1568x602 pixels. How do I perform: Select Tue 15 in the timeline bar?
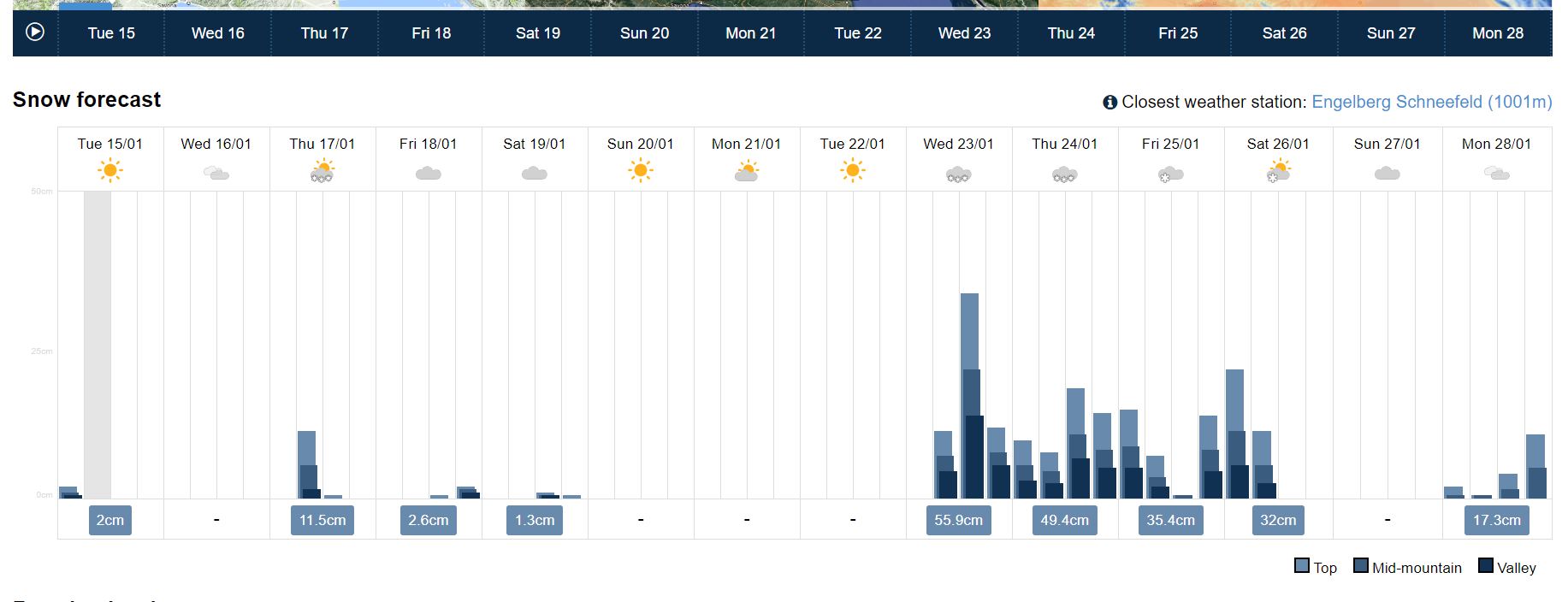[111, 33]
